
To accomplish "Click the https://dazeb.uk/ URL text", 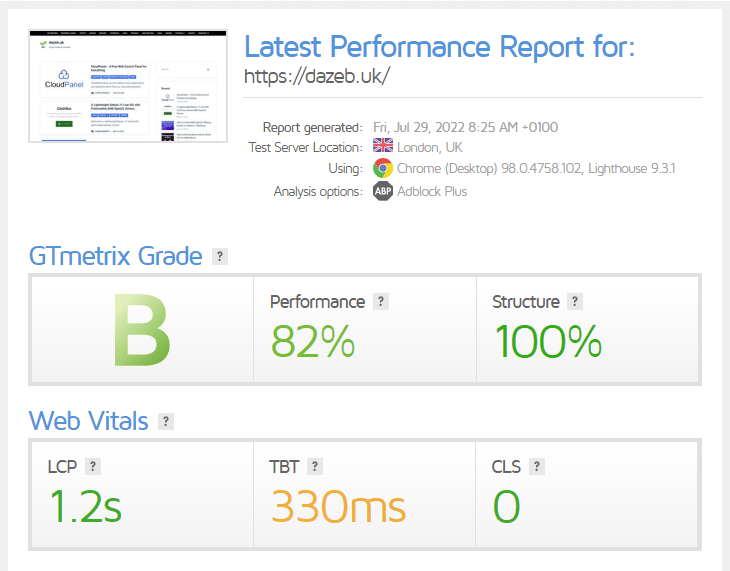I will (x=317, y=77).
